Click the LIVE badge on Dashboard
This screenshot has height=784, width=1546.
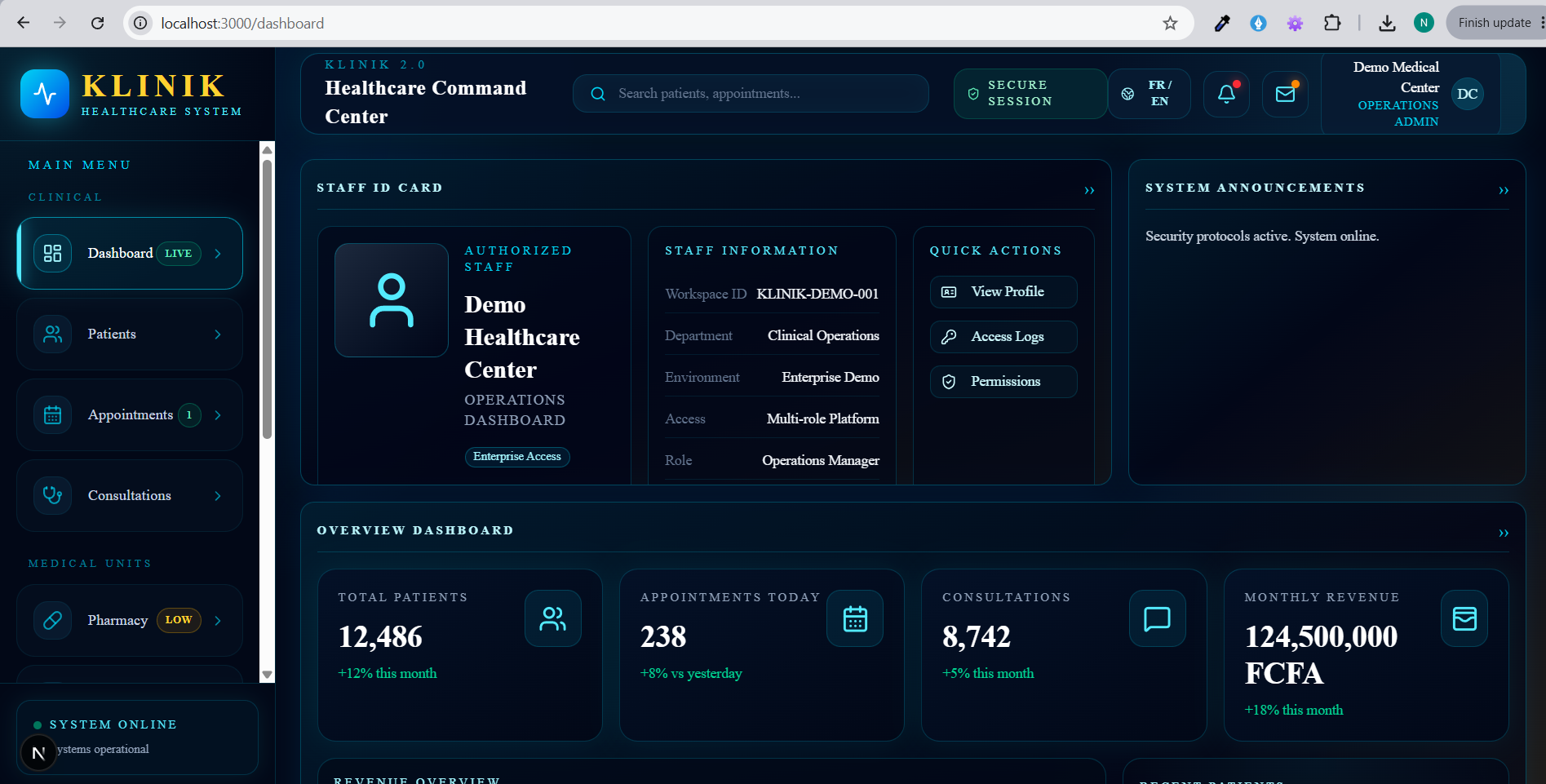point(179,253)
